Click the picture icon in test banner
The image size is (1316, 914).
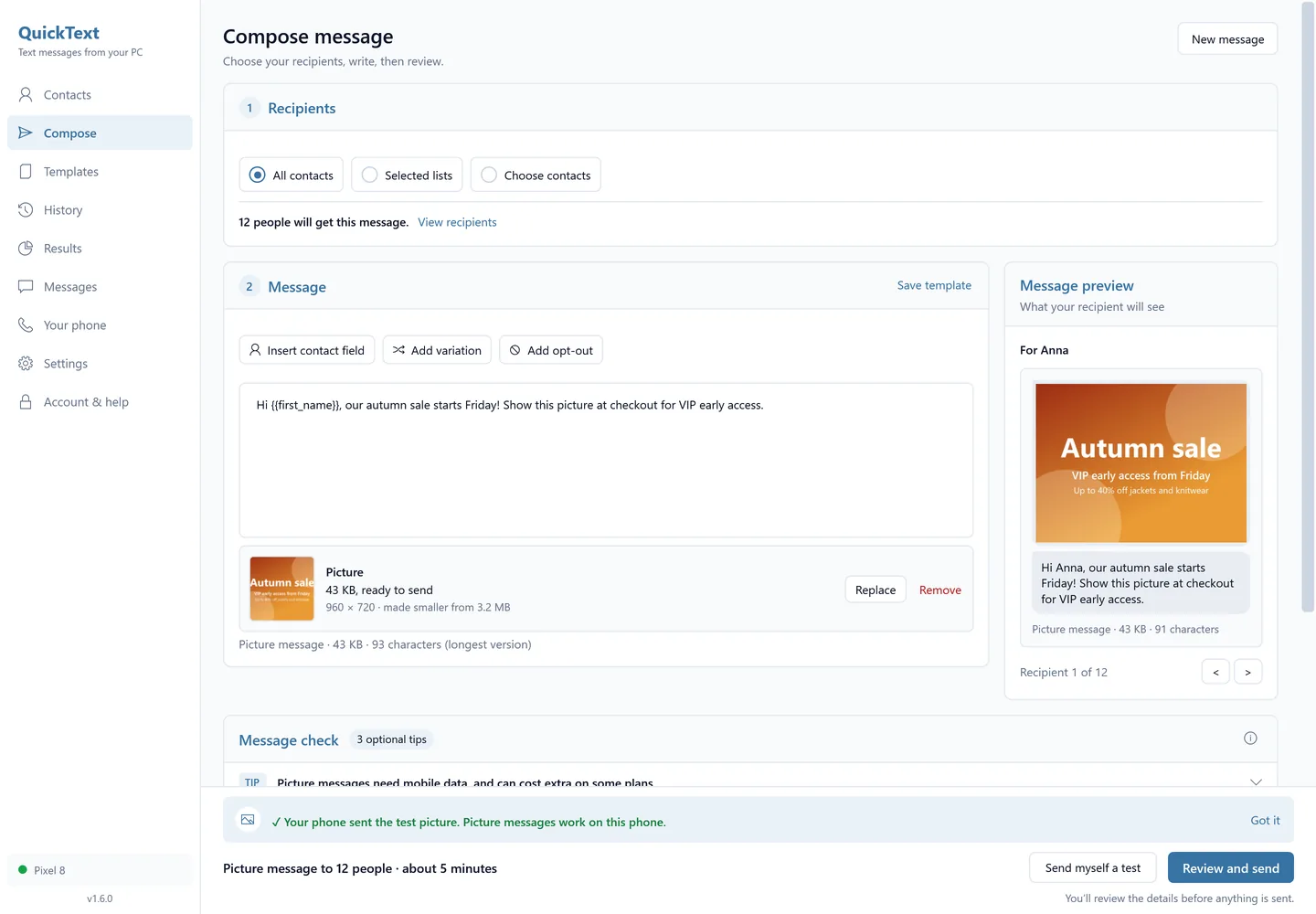pos(248,820)
